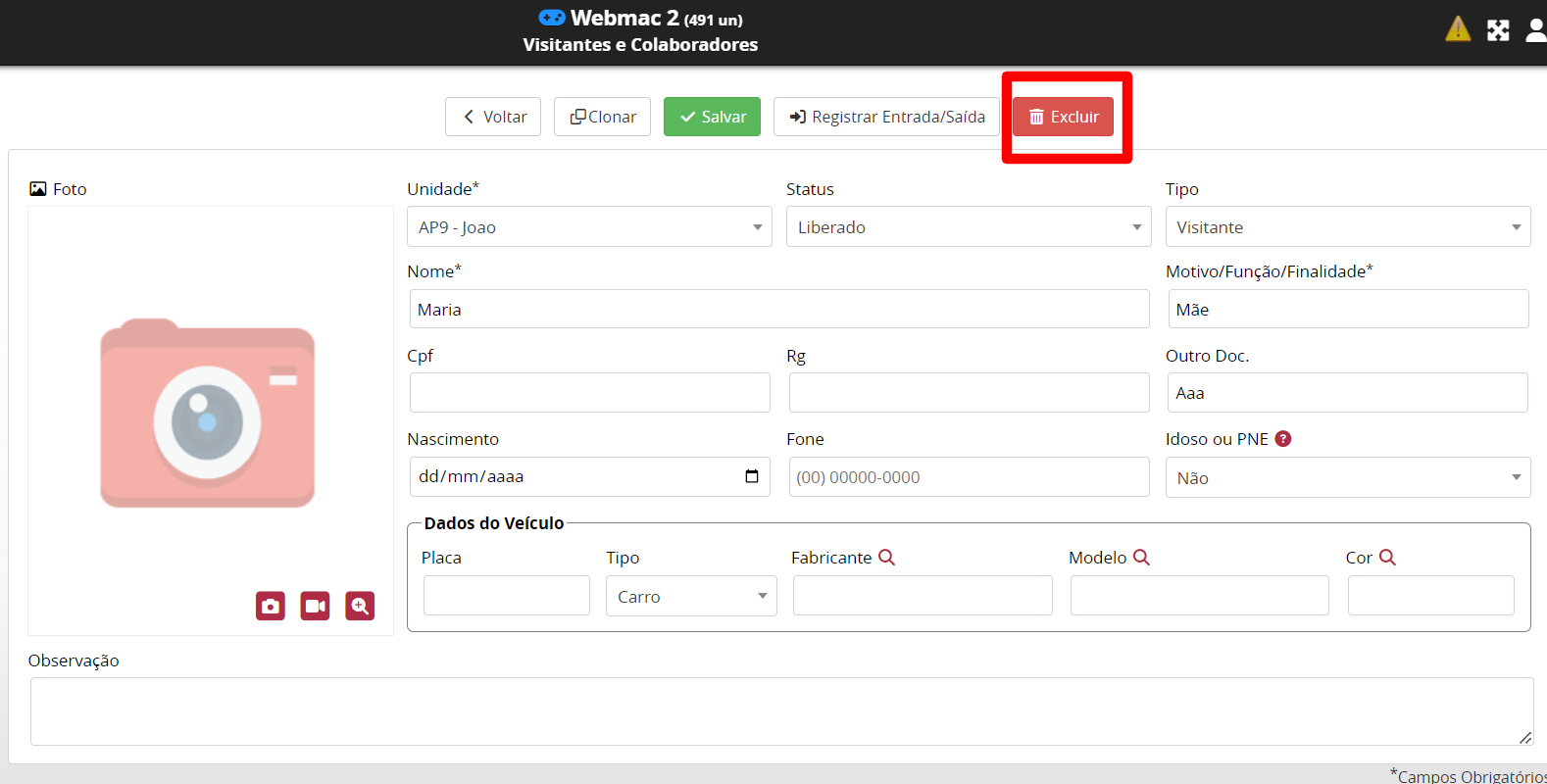This screenshot has height=784, width=1547.
Task: Open the Unidade dropdown
Action: [x=589, y=227]
